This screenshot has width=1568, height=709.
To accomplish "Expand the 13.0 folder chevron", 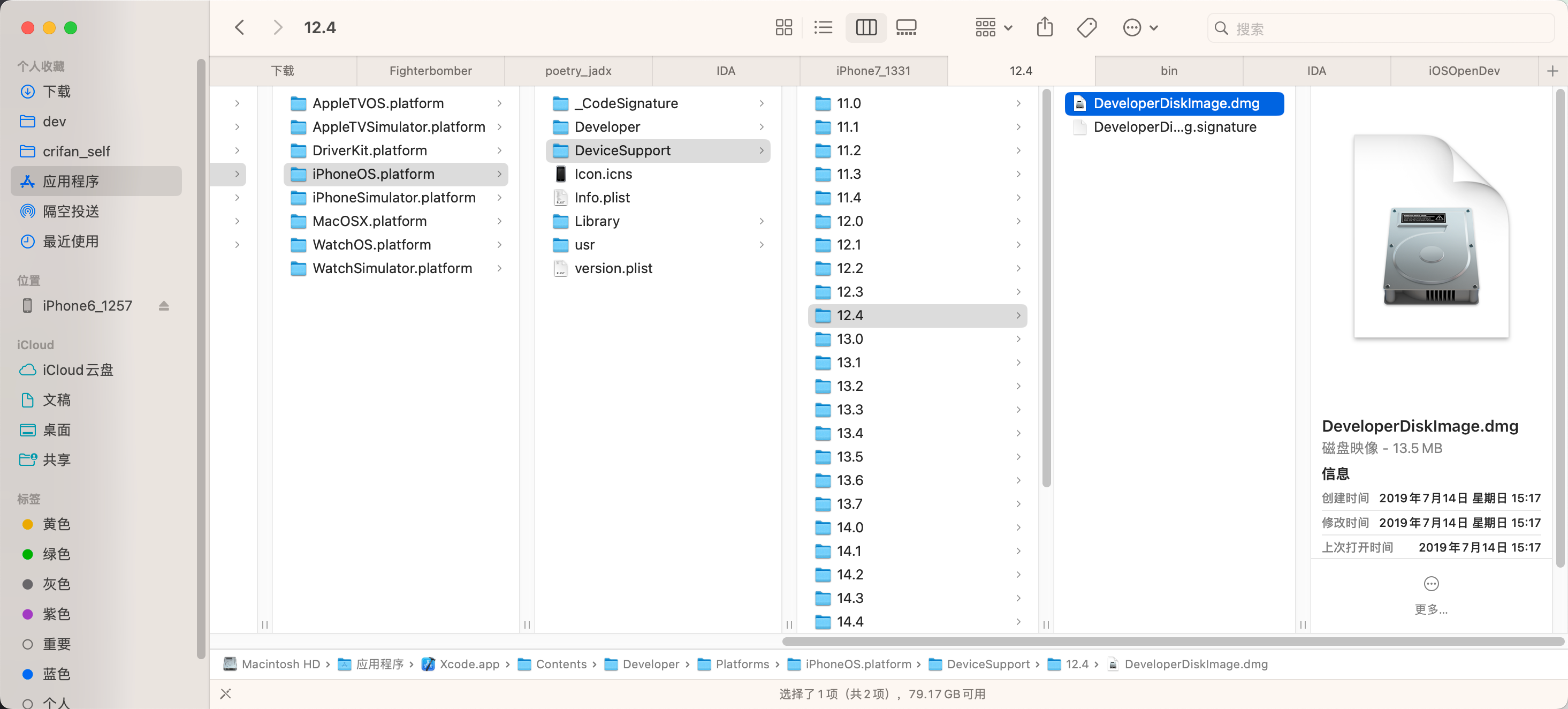I will click(1018, 340).
